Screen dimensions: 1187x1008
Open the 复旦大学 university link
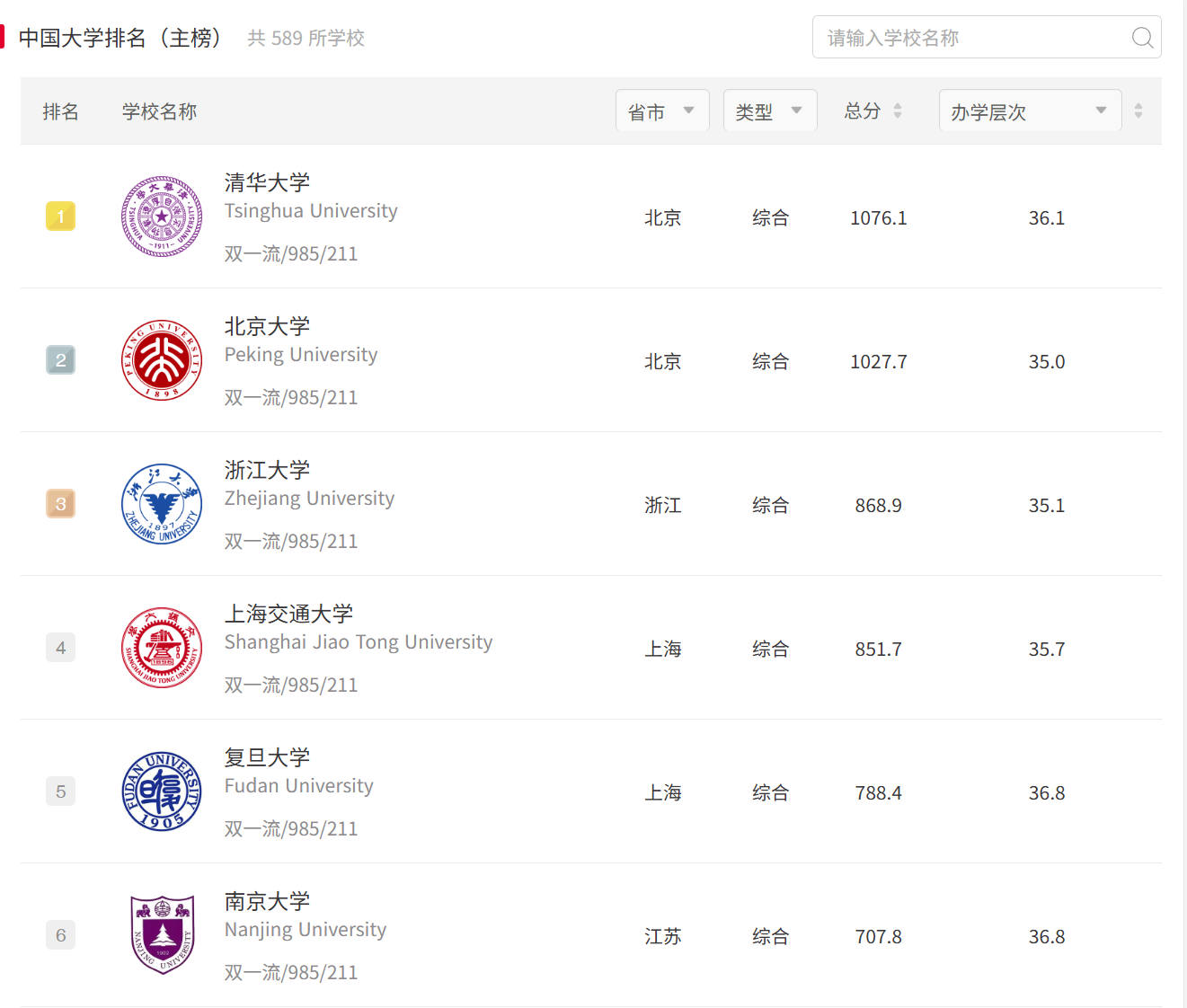point(267,757)
